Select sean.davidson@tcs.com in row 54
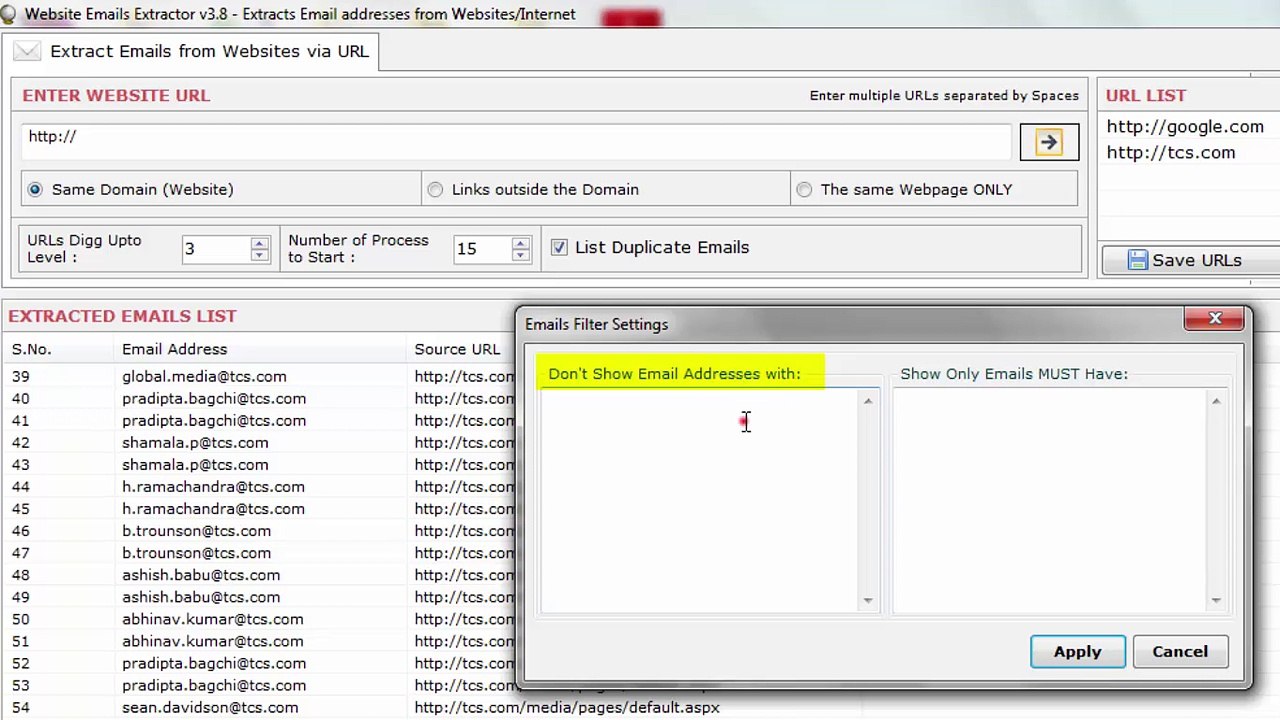The image size is (1280, 720). pyautogui.click(x=210, y=707)
